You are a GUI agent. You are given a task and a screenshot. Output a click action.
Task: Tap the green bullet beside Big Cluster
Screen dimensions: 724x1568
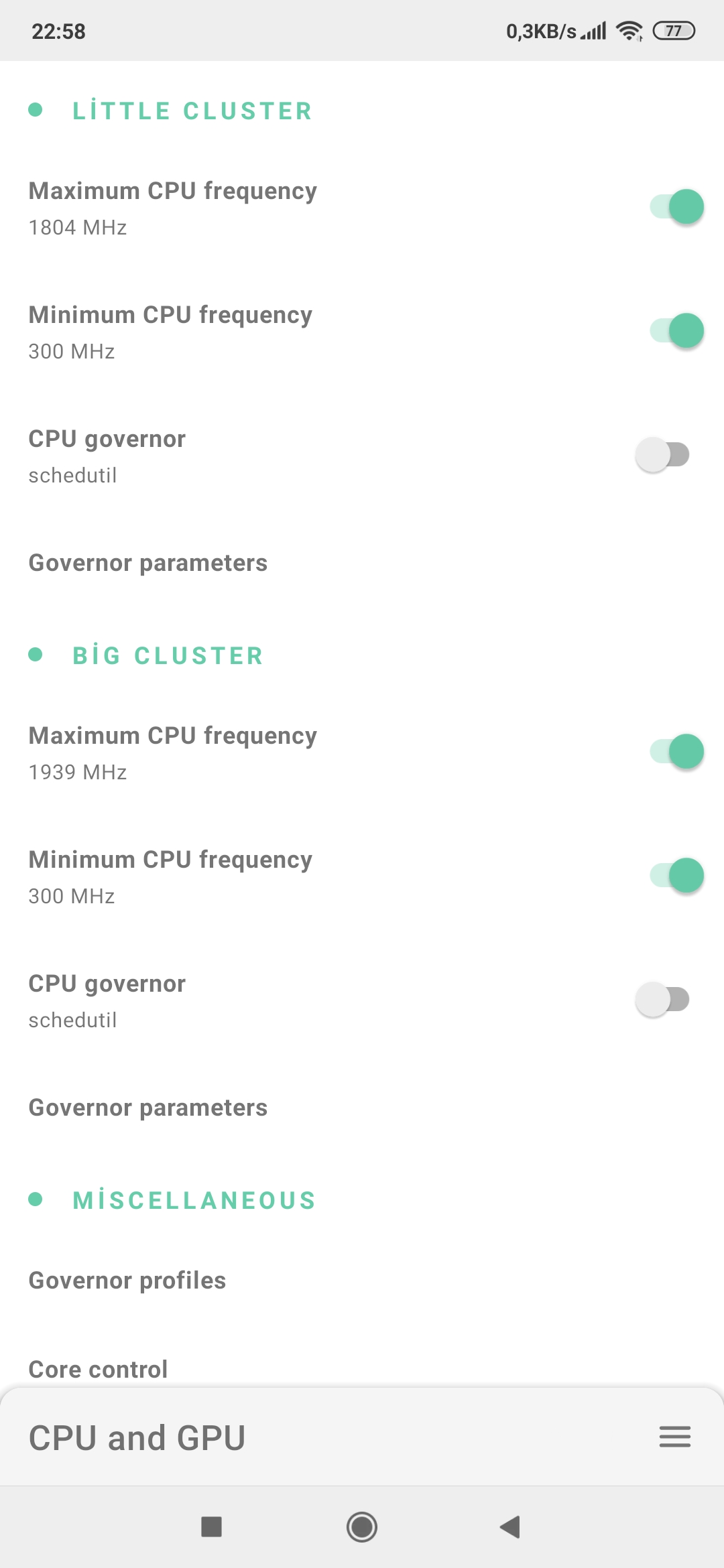pyautogui.click(x=36, y=654)
